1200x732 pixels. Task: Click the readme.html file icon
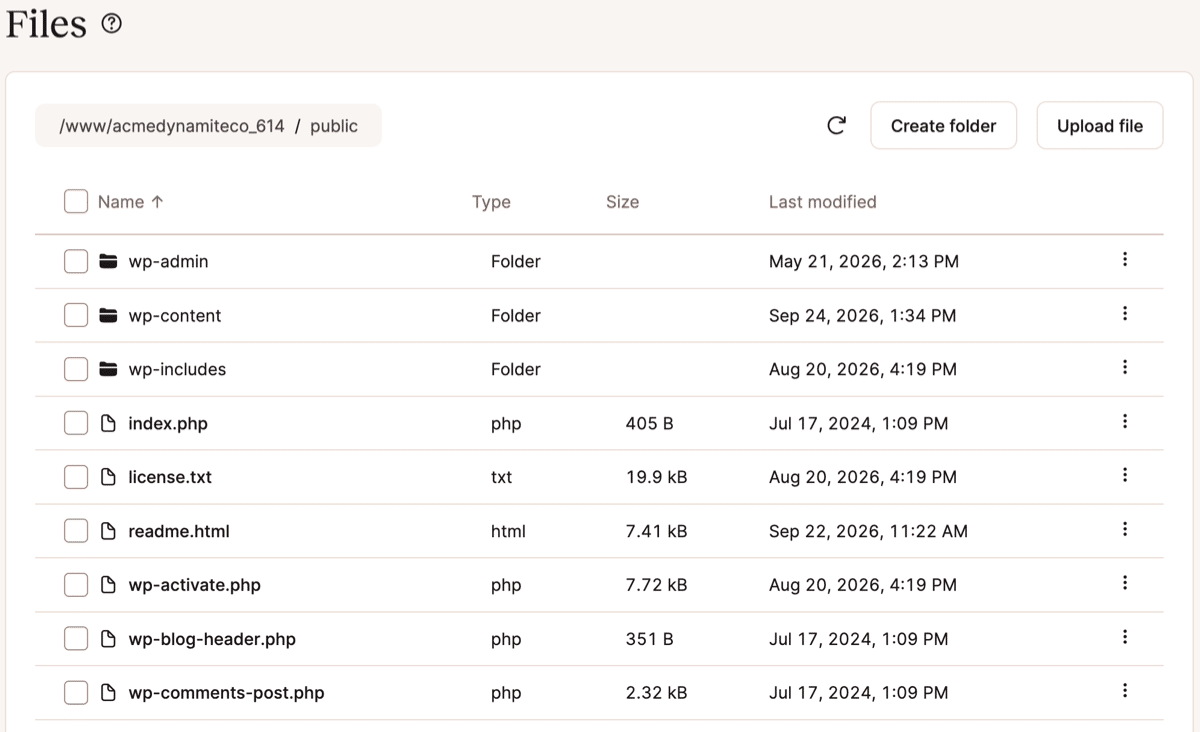tap(108, 531)
